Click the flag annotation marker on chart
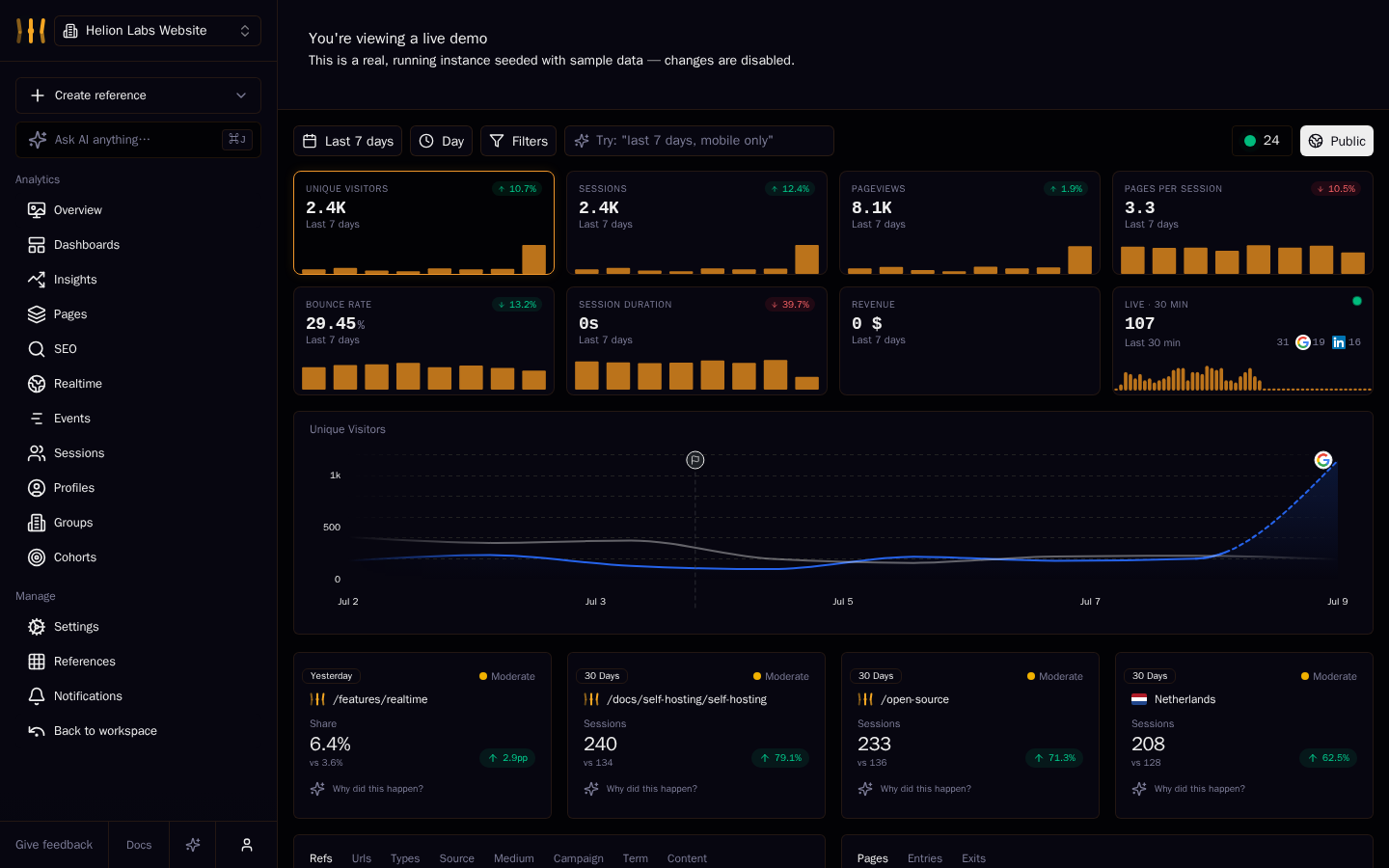Screen dimensions: 1389x868 pos(695,460)
